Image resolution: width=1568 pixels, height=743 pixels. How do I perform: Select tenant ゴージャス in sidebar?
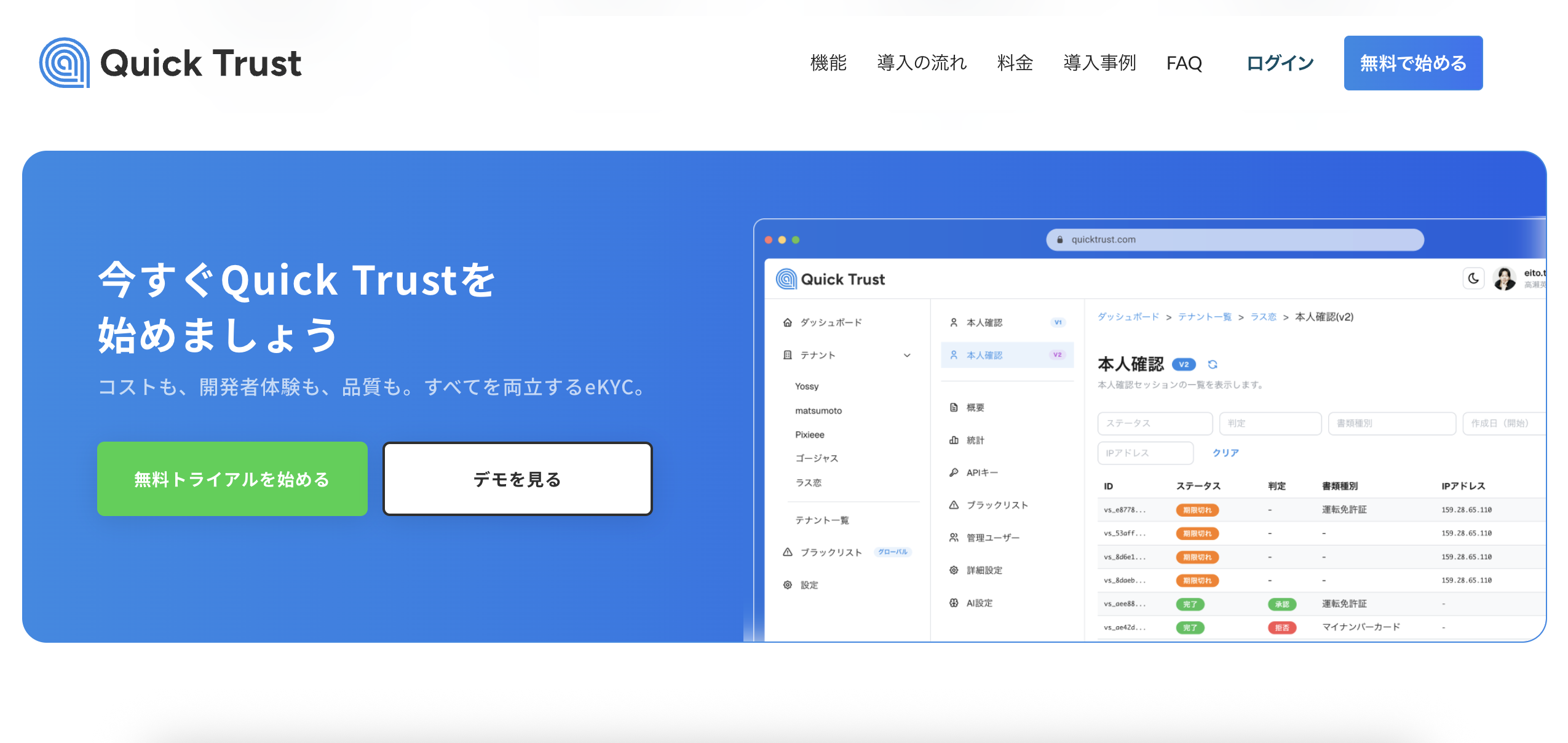[817, 458]
